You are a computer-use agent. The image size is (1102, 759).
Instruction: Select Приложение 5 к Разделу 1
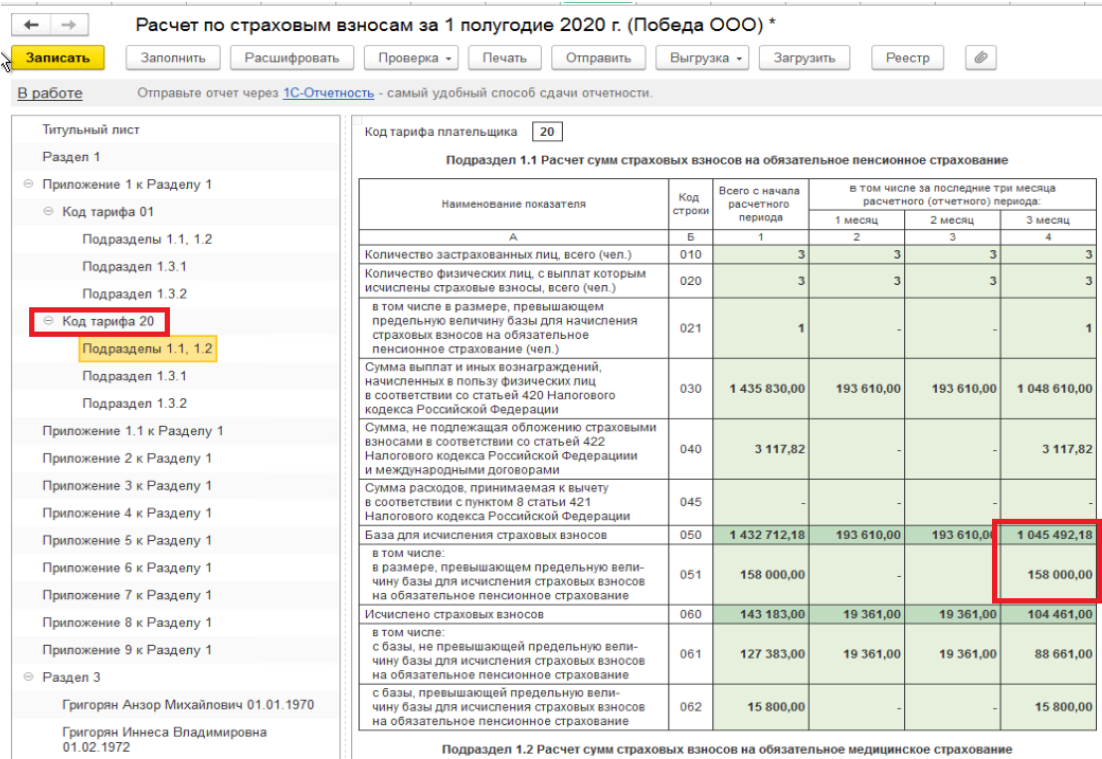tap(127, 540)
